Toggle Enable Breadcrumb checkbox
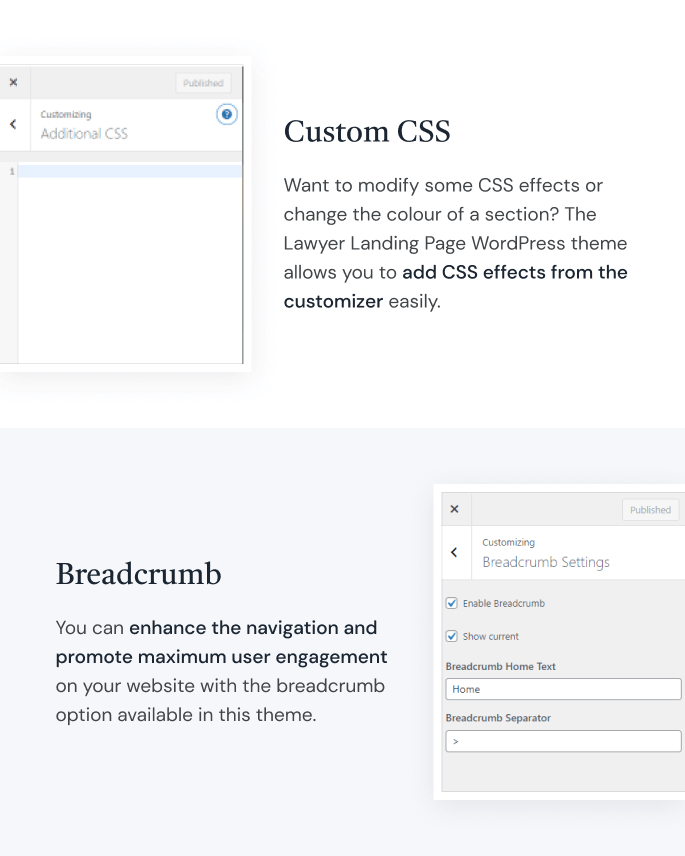The height and width of the screenshot is (856, 685). [451, 603]
